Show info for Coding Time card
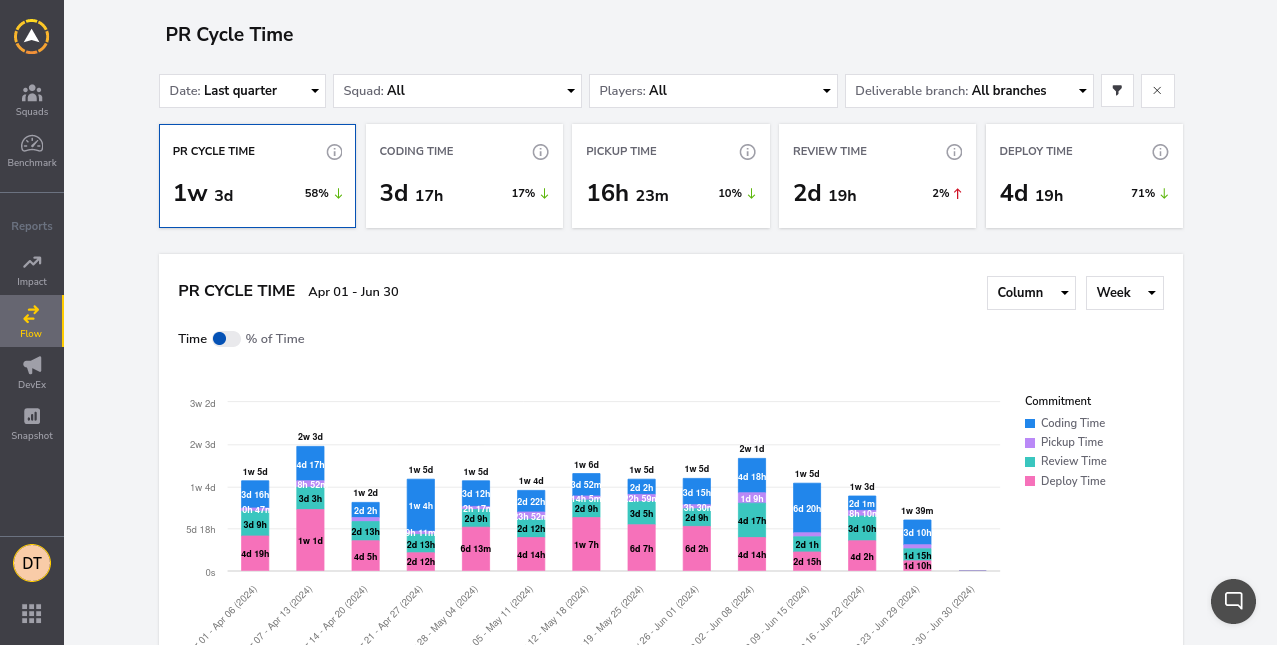The height and width of the screenshot is (645, 1277). [x=541, y=152]
